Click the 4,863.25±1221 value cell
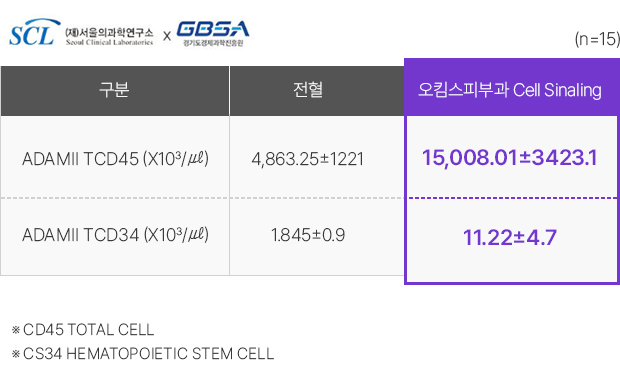 tap(308, 159)
